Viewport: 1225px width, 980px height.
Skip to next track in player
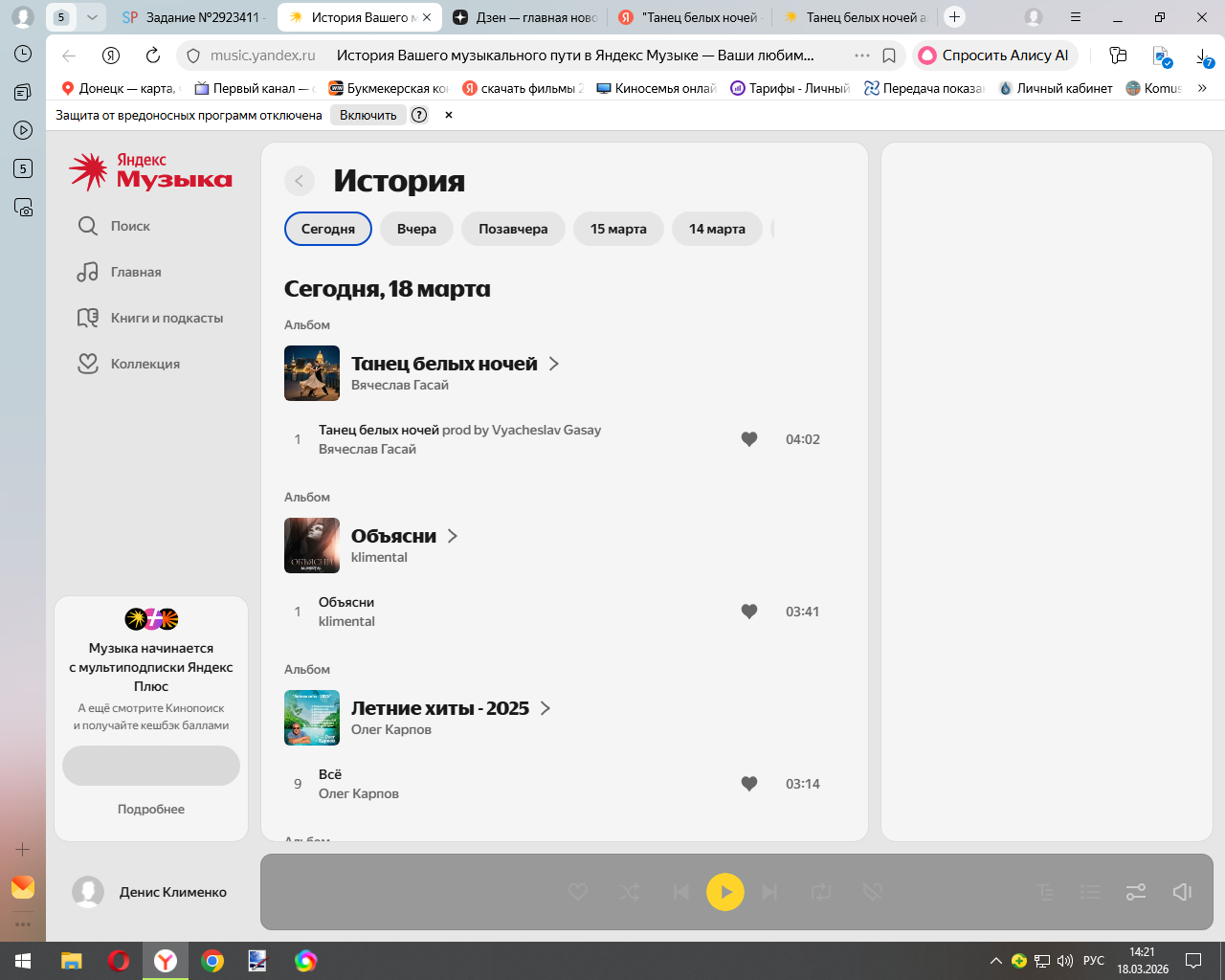click(769, 892)
